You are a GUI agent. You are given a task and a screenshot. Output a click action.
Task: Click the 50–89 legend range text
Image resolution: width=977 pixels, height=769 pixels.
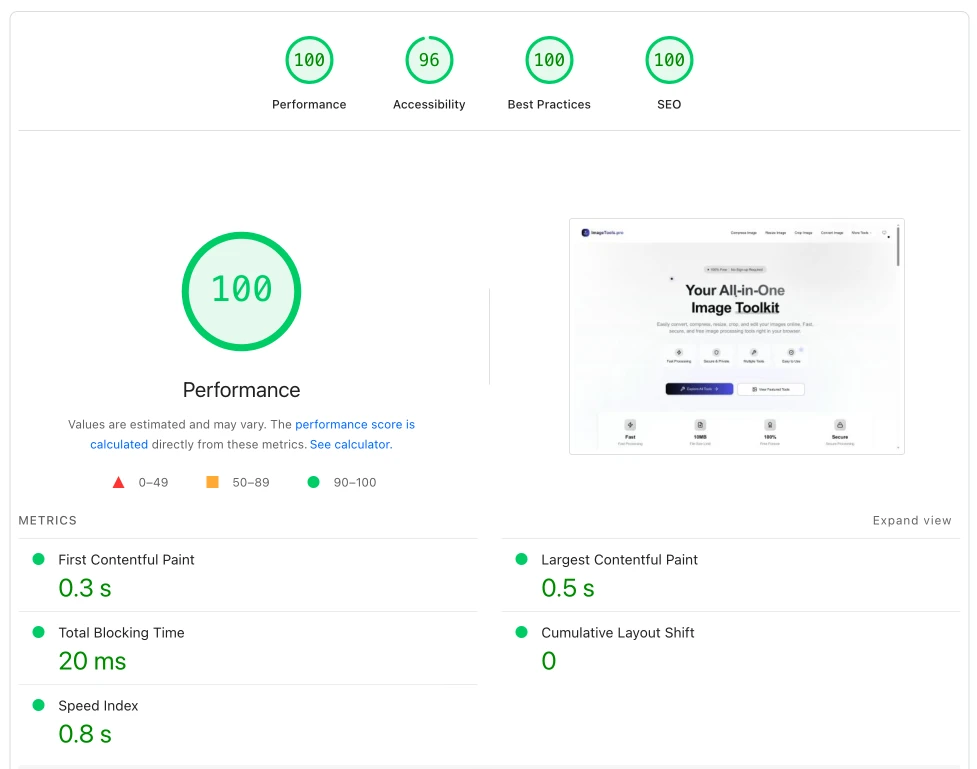tap(250, 482)
